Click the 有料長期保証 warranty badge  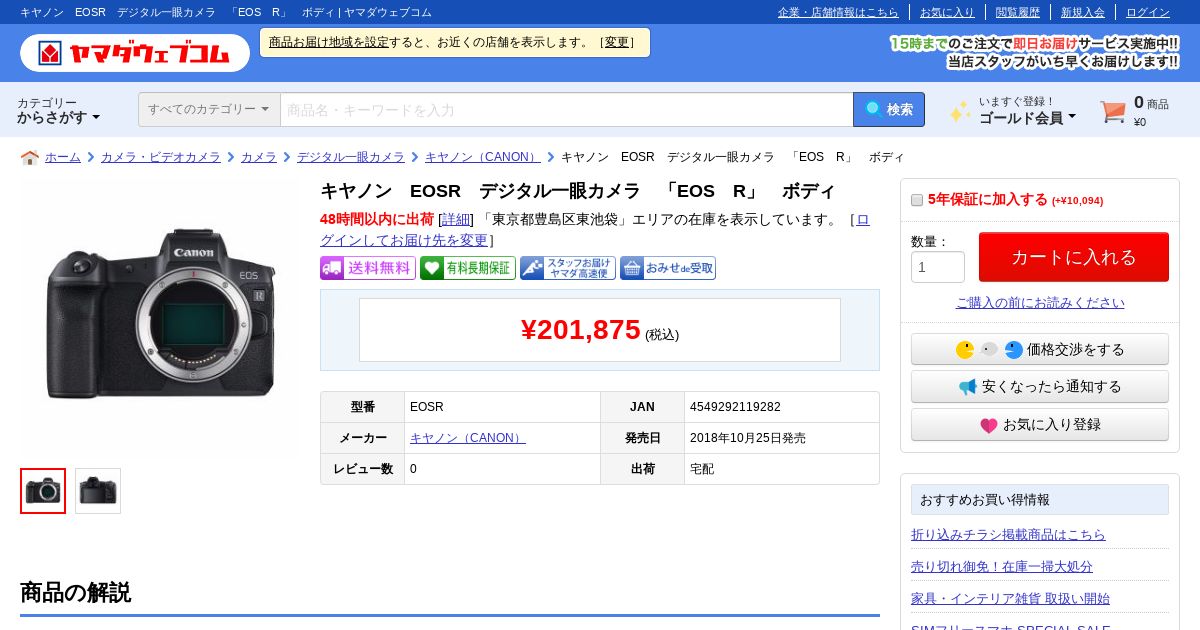point(467,268)
